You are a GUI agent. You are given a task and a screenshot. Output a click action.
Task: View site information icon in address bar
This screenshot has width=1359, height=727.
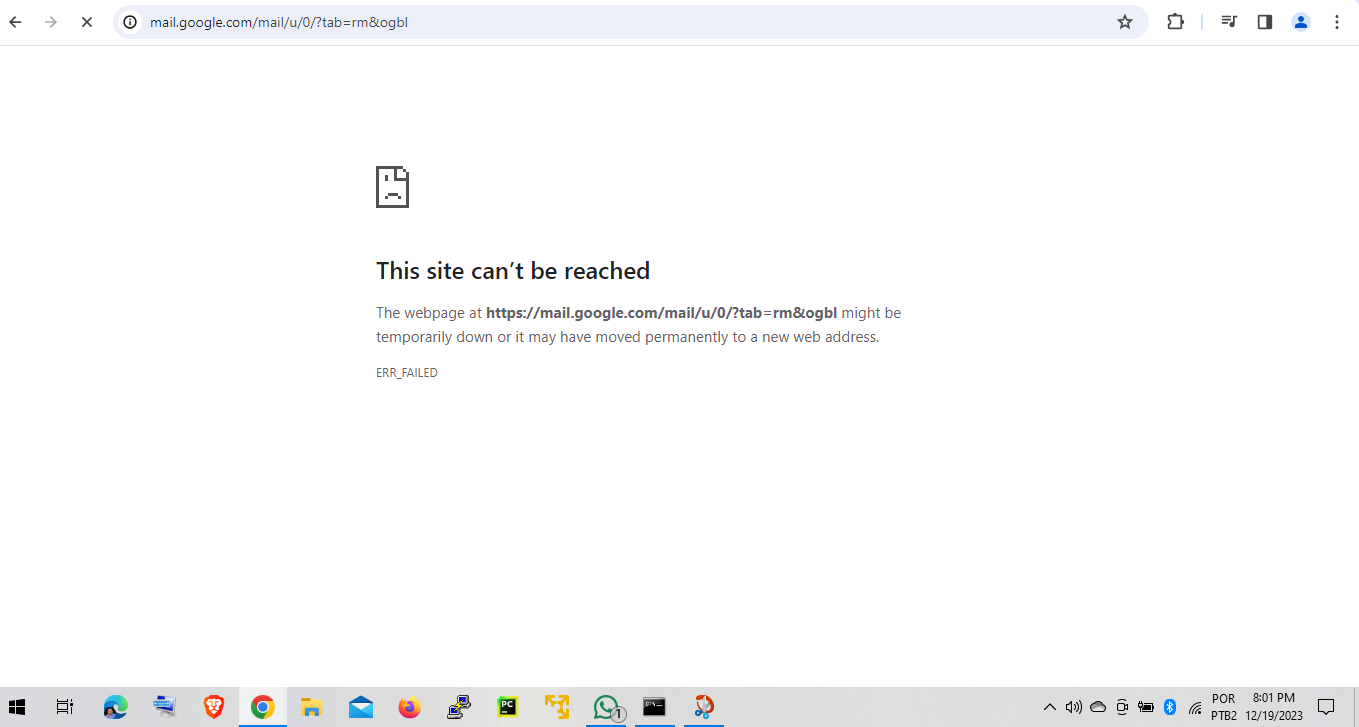(130, 22)
